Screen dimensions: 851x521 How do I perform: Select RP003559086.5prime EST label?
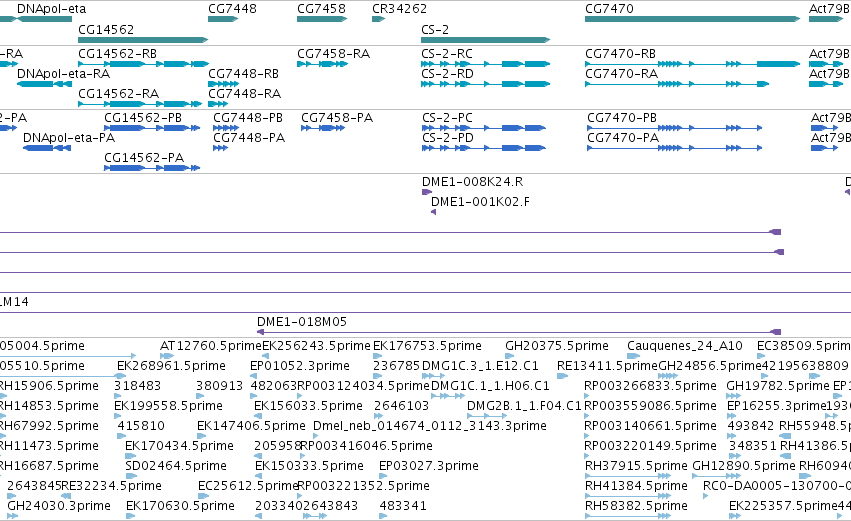[x=650, y=406]
